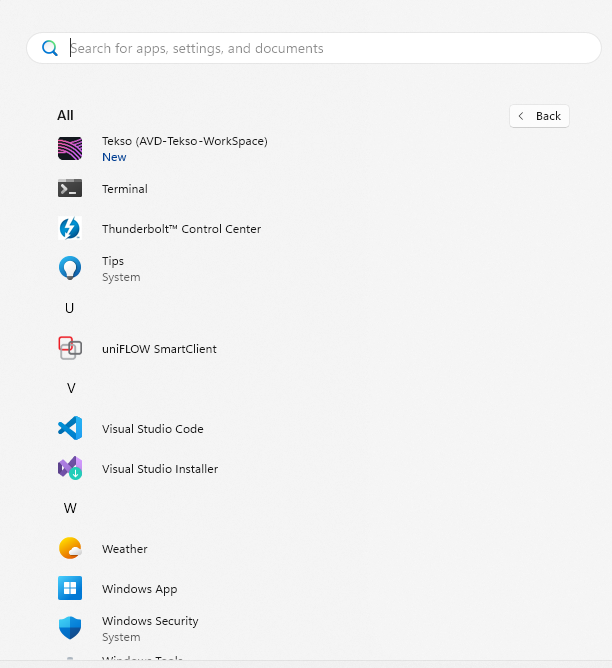612x668 pixels.
Task: Select the "Visual Studio Installer" label
Action: (160, 469)
